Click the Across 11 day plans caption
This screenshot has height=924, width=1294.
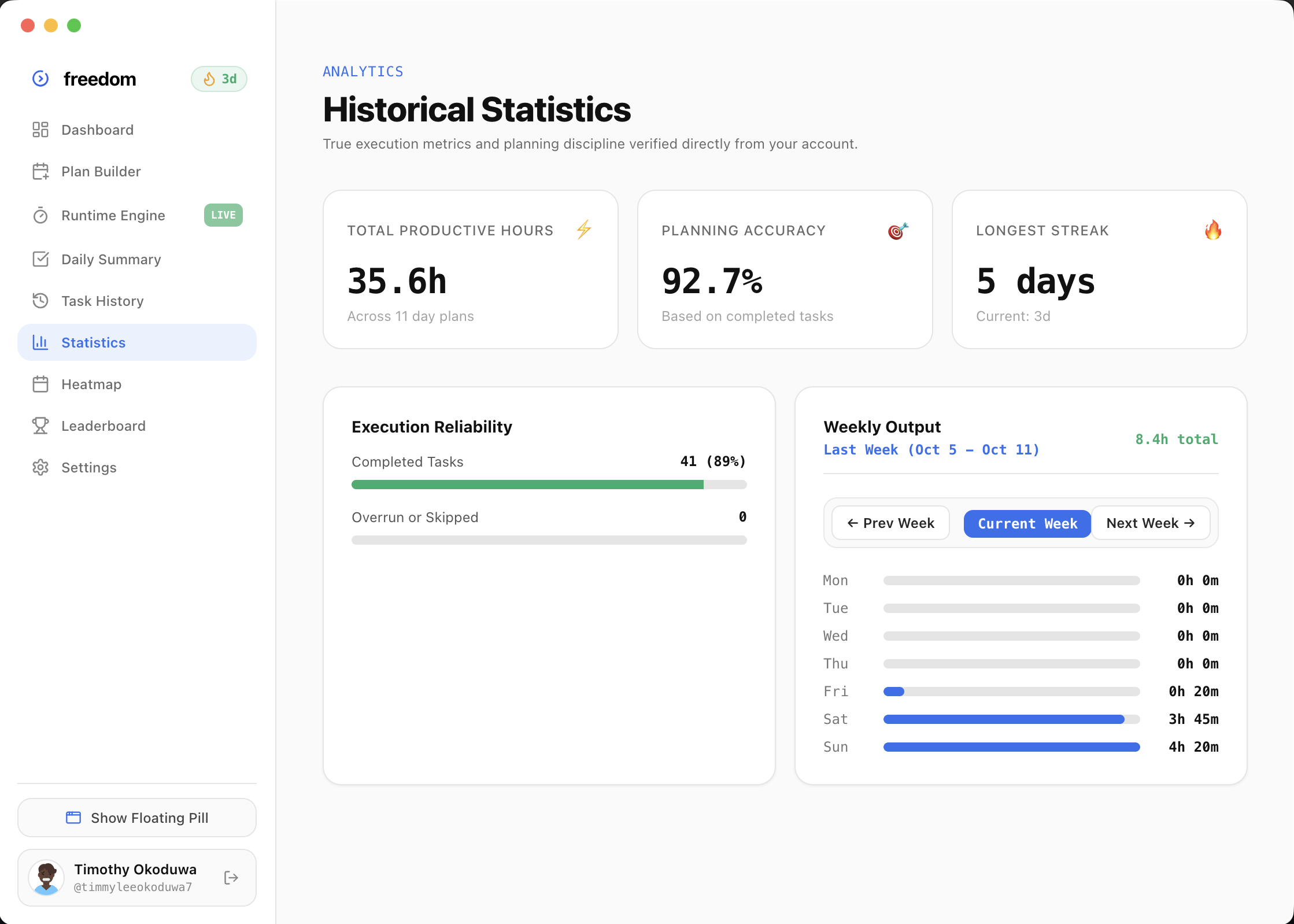[x=411, y=316]
